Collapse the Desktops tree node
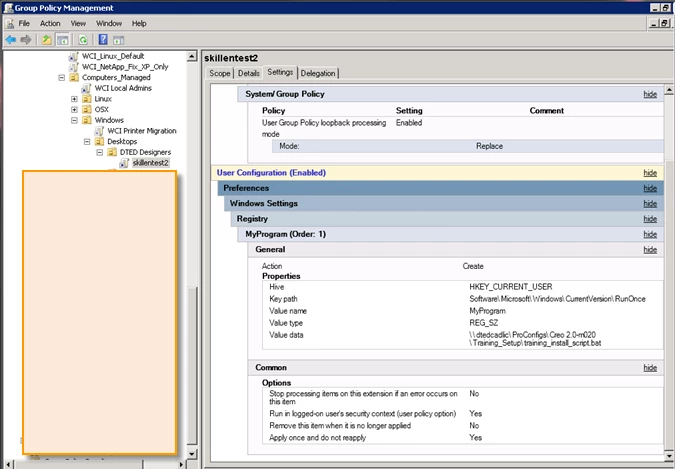This screenshot has height=469, width=675. 87,141
